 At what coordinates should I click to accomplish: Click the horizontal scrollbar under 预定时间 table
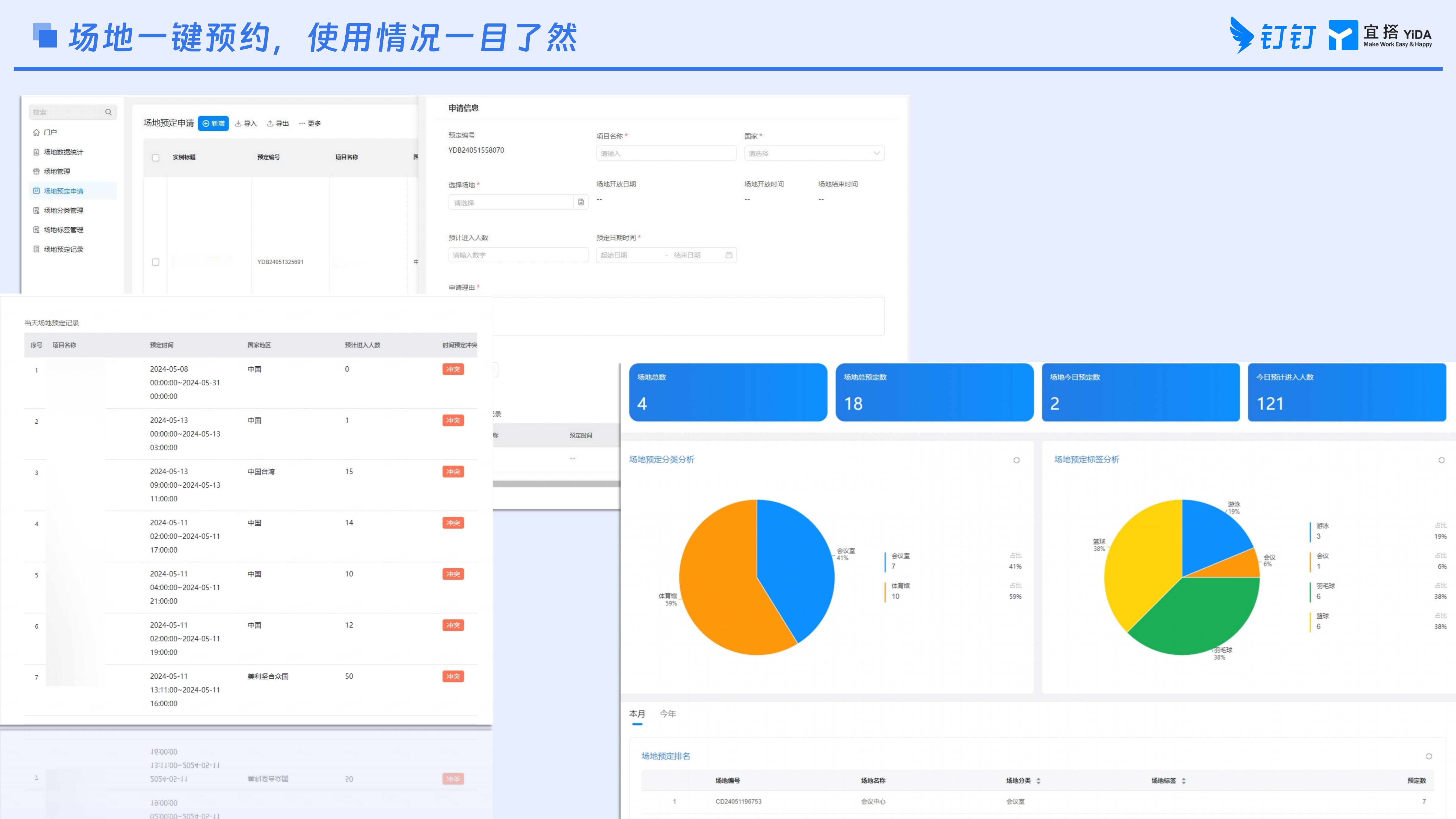(556, 484)
